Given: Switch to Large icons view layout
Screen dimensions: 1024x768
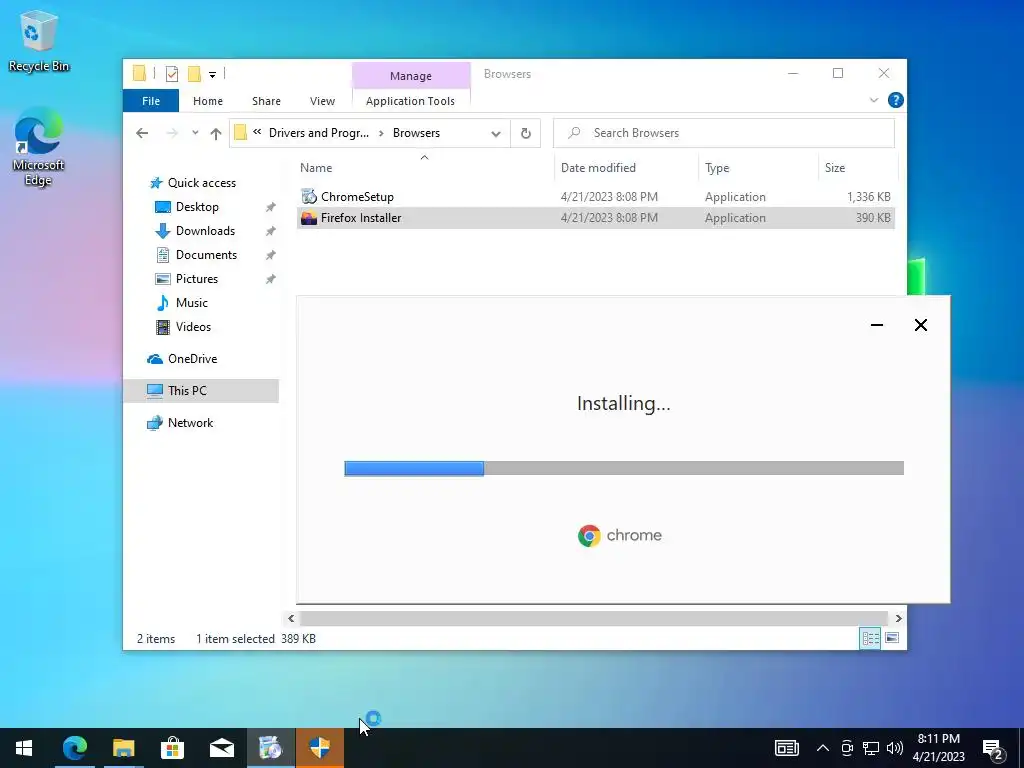Looking at the screenshot, I should click(x=892, y=638).
